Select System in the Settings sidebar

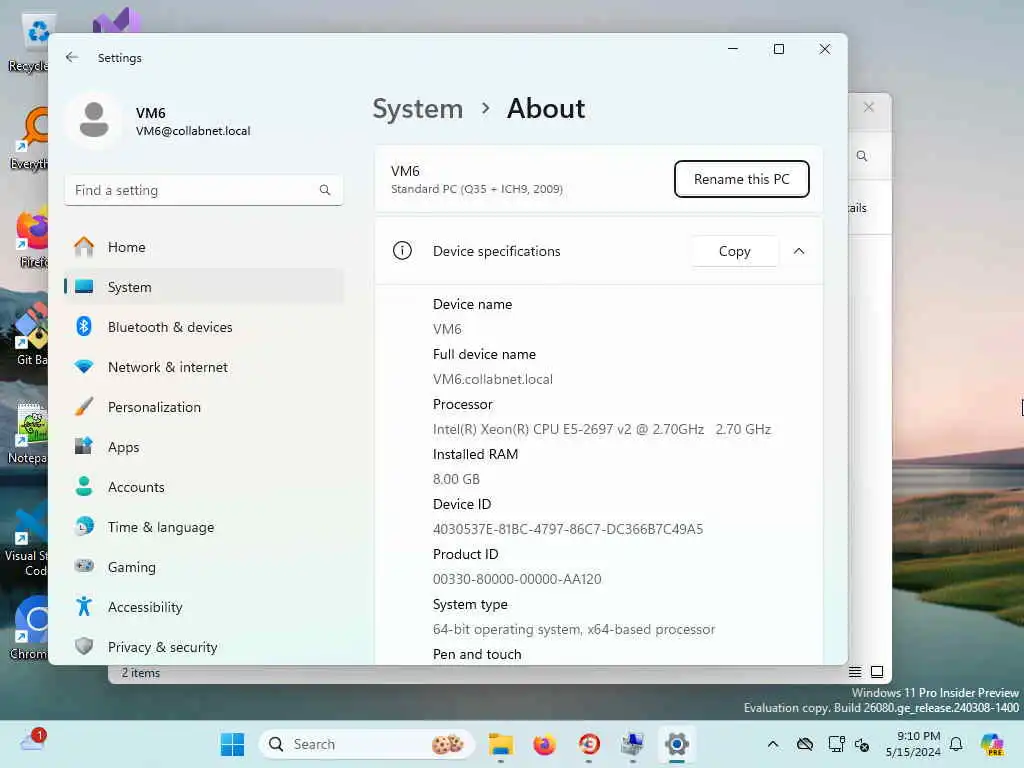203,287
